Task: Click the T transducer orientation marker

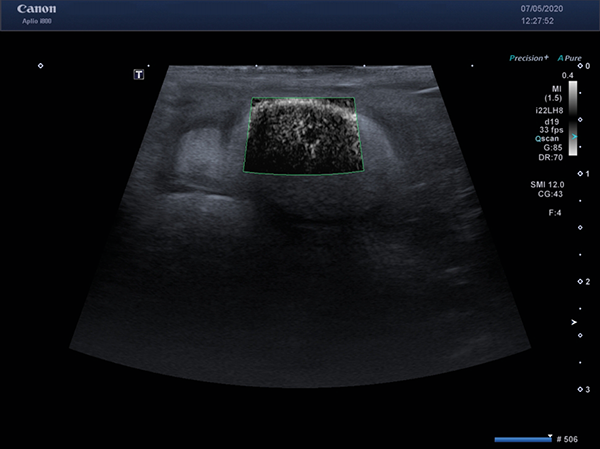Action: (139, 75)
